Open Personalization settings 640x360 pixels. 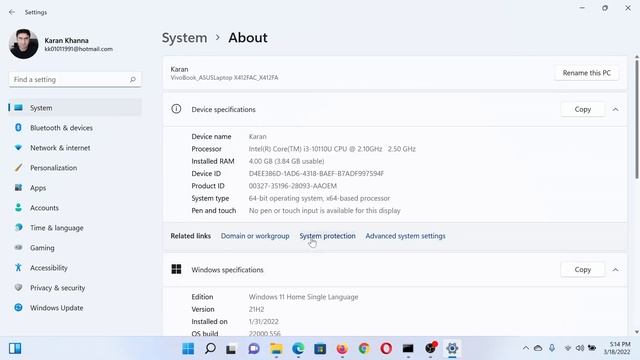pyautogui.click(x=75, y=168)
